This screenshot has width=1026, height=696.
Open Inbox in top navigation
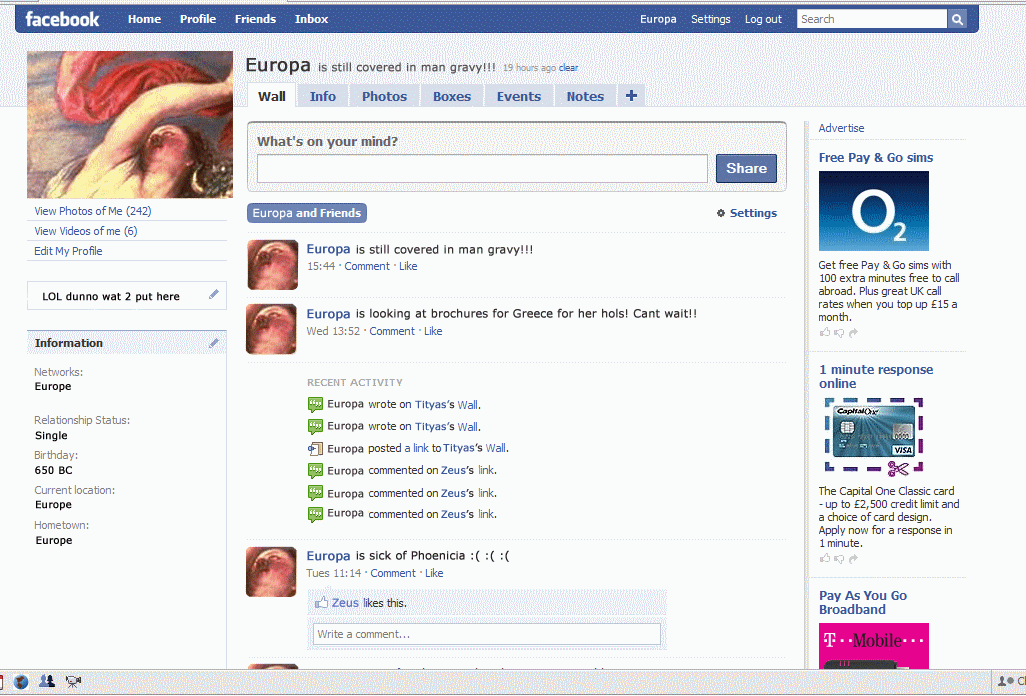tap(311, 20)
